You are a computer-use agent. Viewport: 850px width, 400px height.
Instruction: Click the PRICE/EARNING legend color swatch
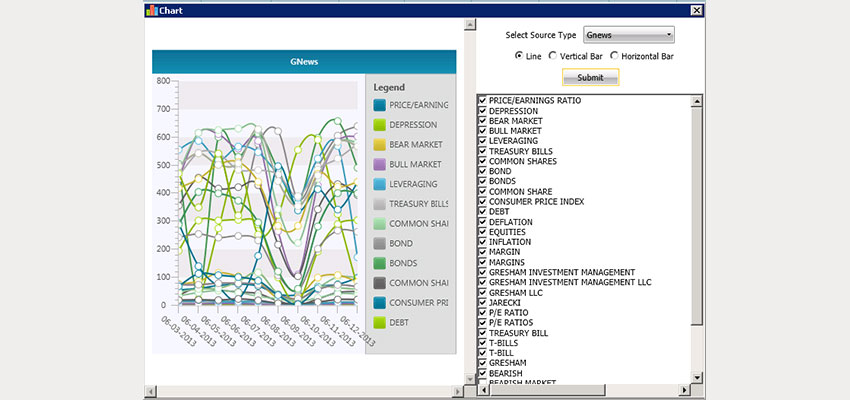coord(379,105)
